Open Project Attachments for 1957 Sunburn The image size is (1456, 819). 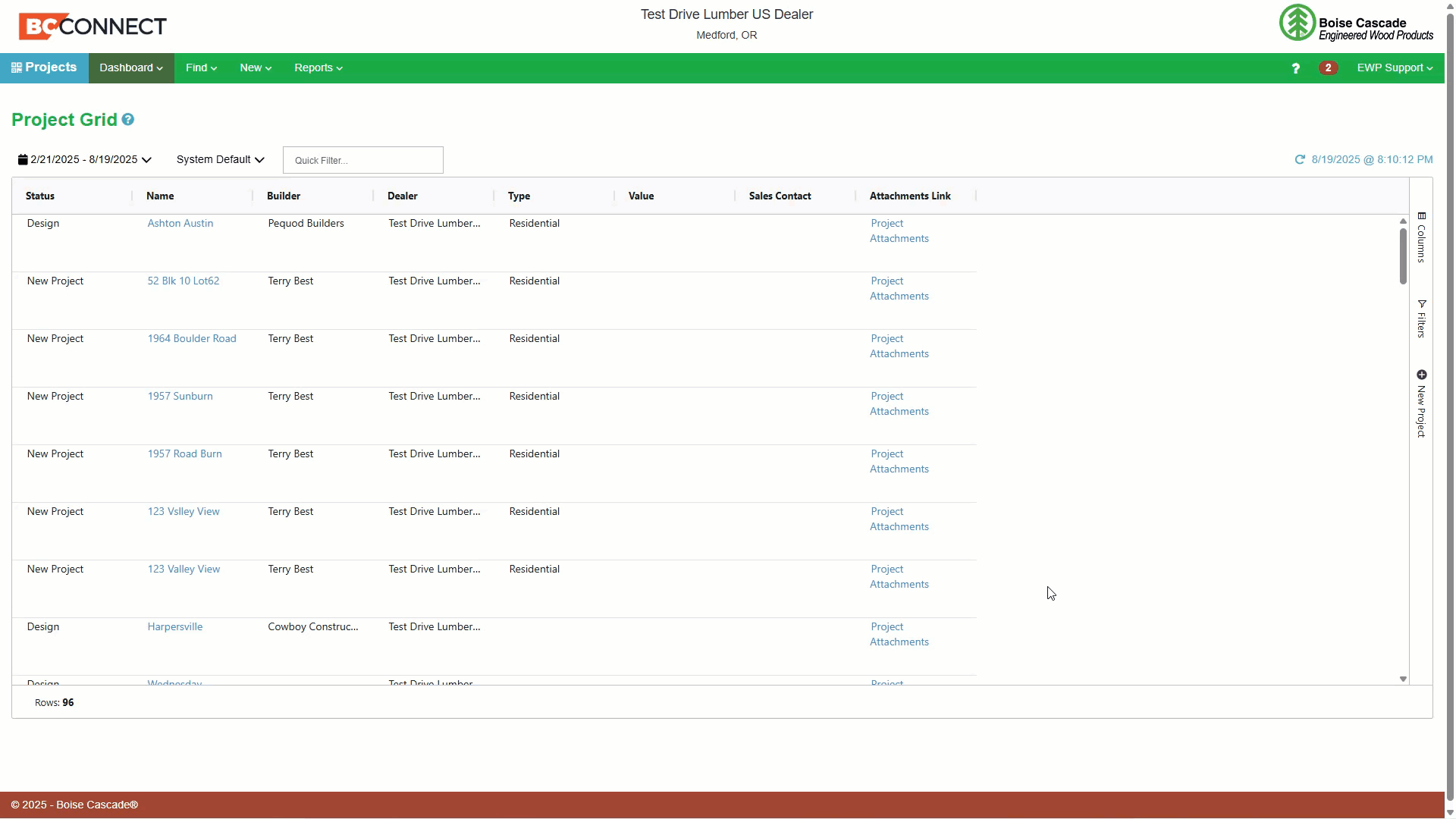coord(899,404)
